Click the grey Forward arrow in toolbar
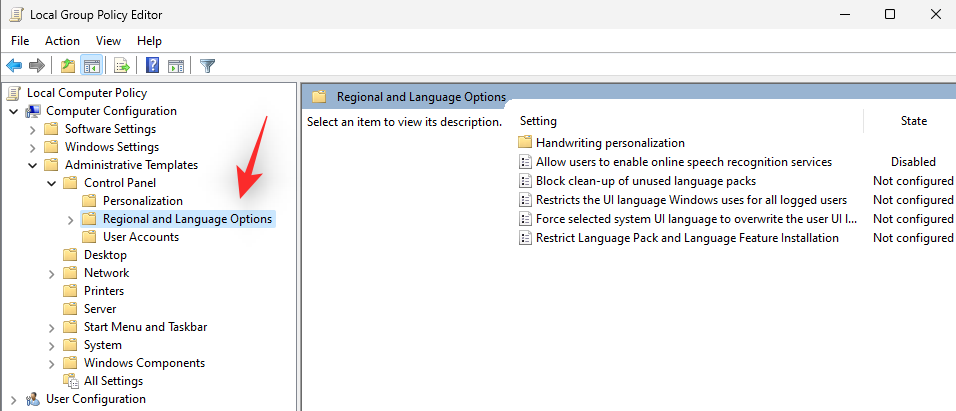This screenshot has width=956, height=411. [x=37, y=65]
